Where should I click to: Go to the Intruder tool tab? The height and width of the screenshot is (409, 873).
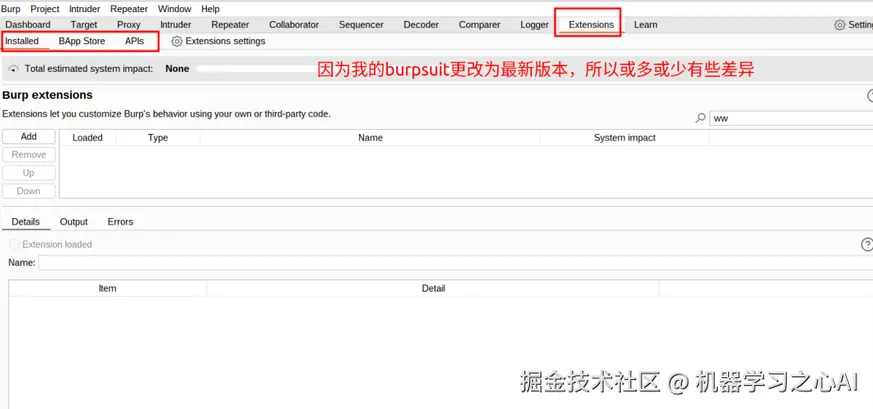pyautogui.click(x=175, y=24)
